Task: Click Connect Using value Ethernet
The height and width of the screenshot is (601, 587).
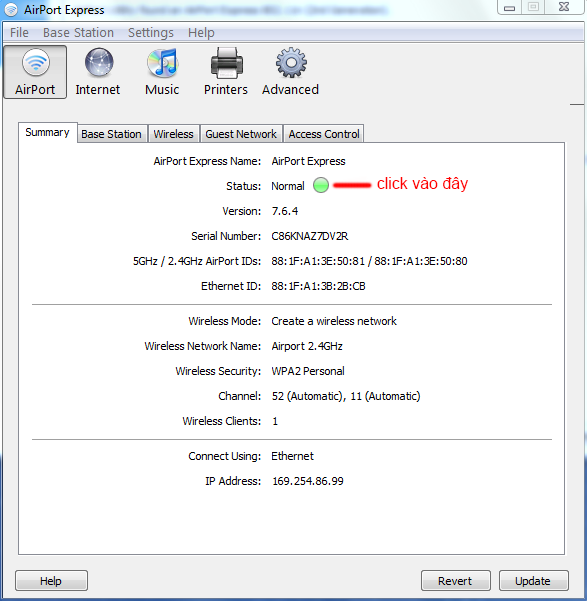Action: point(292,456)
